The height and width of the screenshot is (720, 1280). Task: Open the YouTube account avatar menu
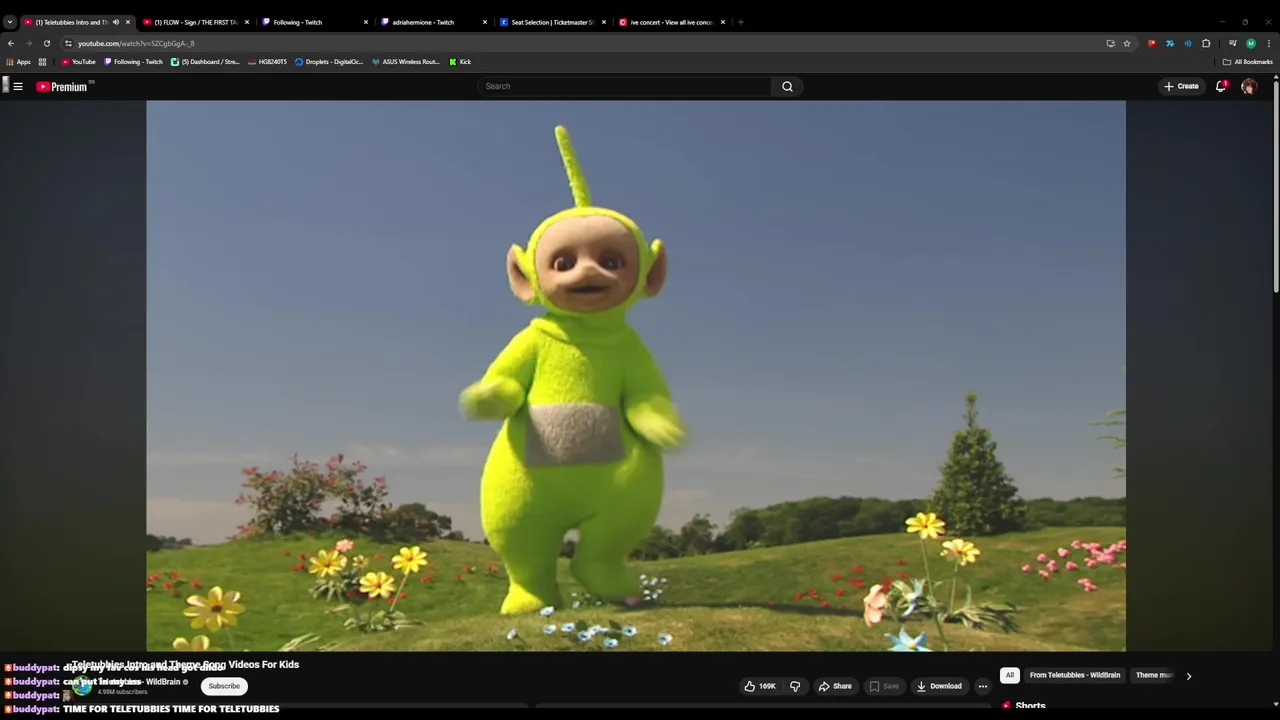point(1249,86)
